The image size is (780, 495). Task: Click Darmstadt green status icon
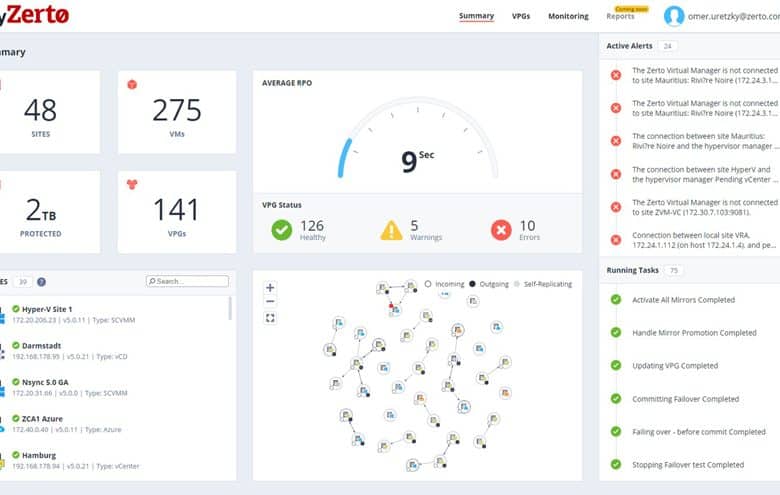tap(16, 345)
